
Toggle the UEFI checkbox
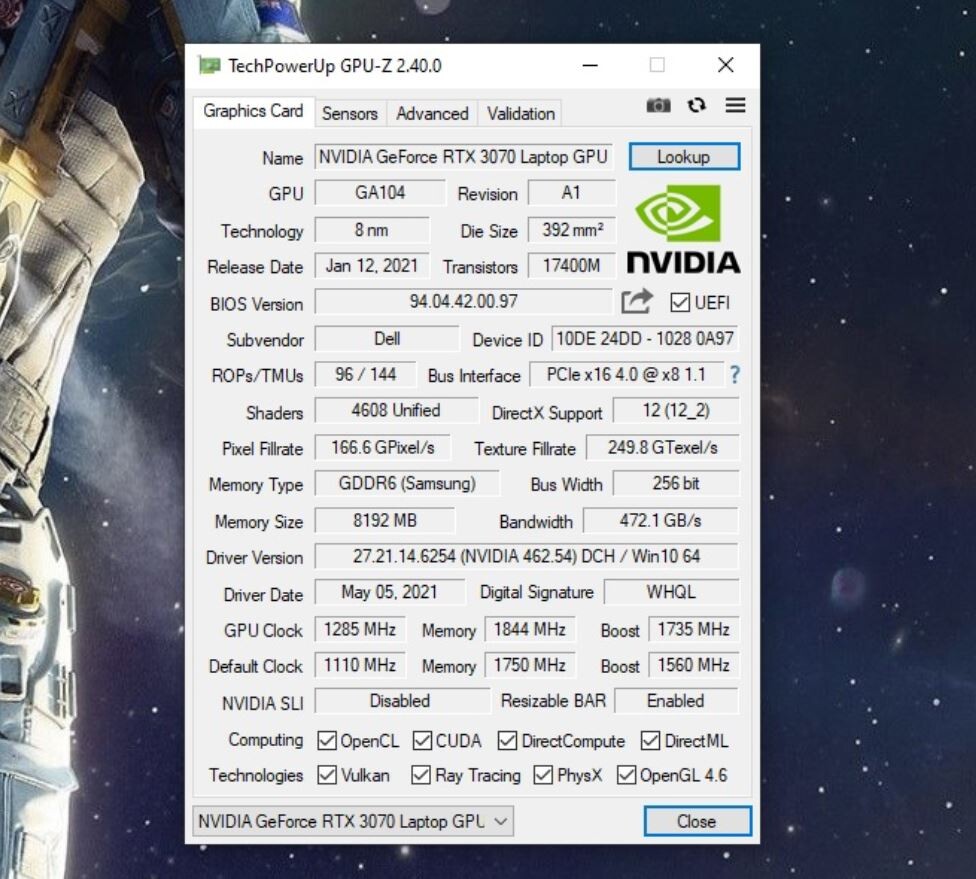pos(680,303)
